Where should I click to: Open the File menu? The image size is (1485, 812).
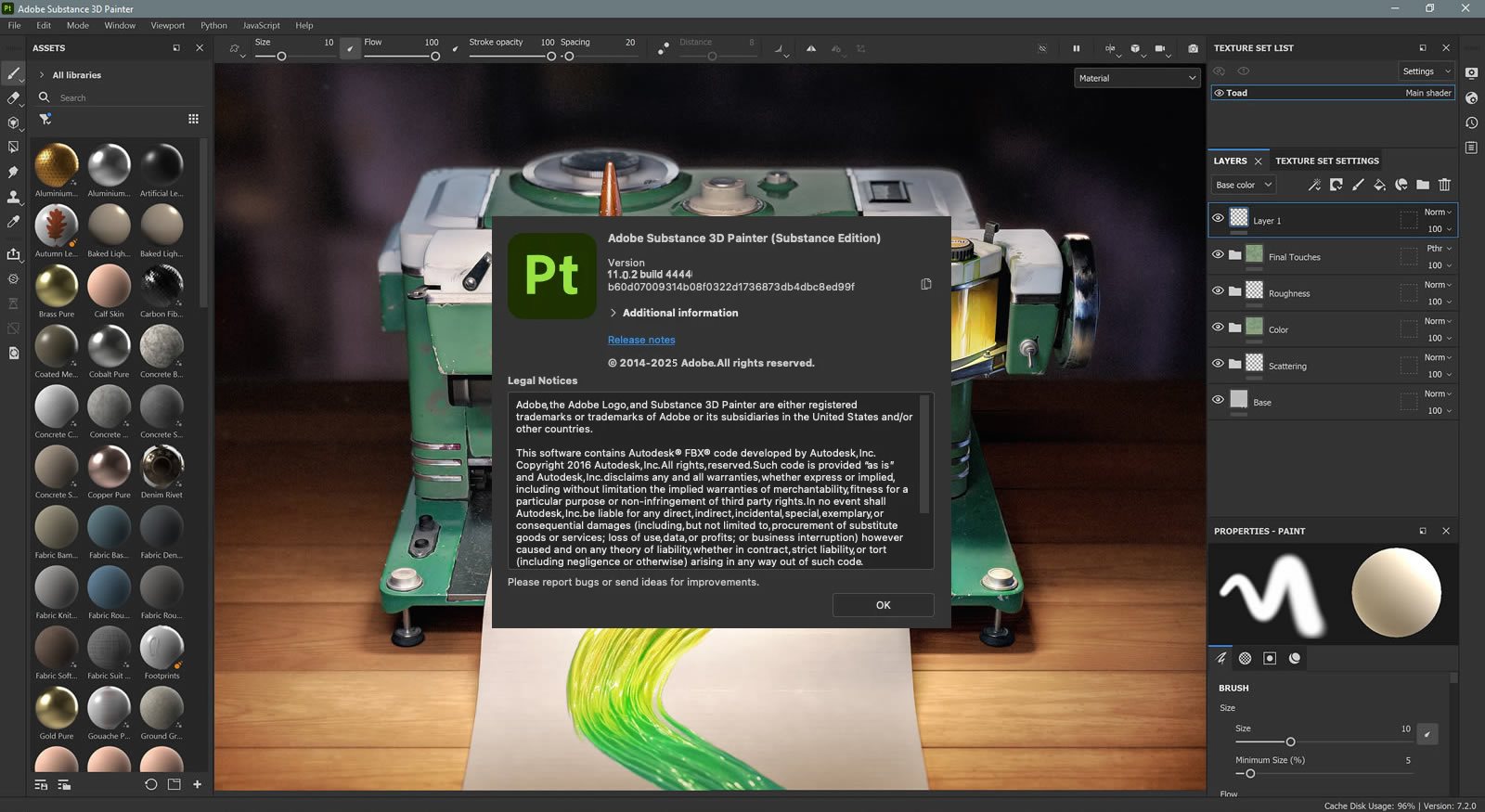point(14,25)
